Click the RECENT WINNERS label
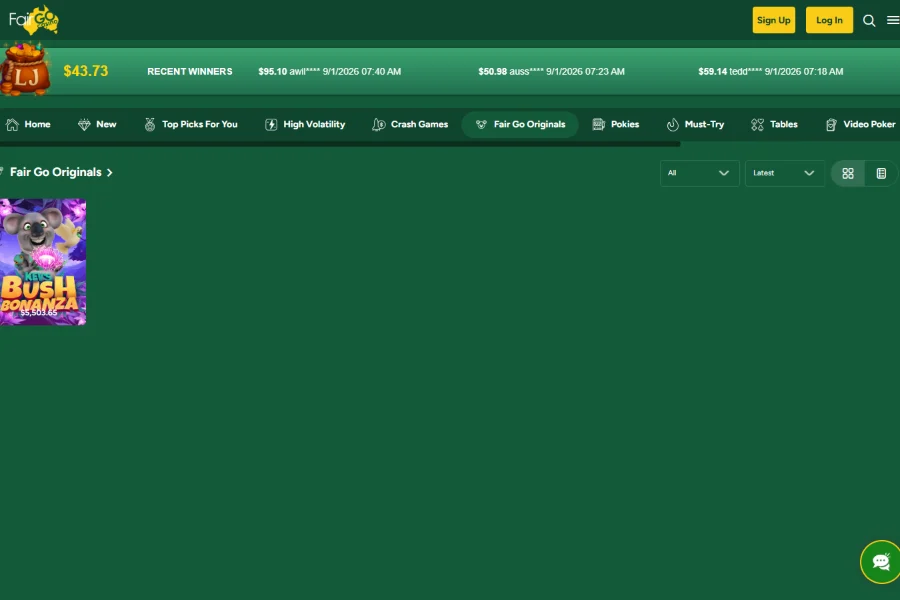This screenshot has height=600, width=900. point(189,72)
